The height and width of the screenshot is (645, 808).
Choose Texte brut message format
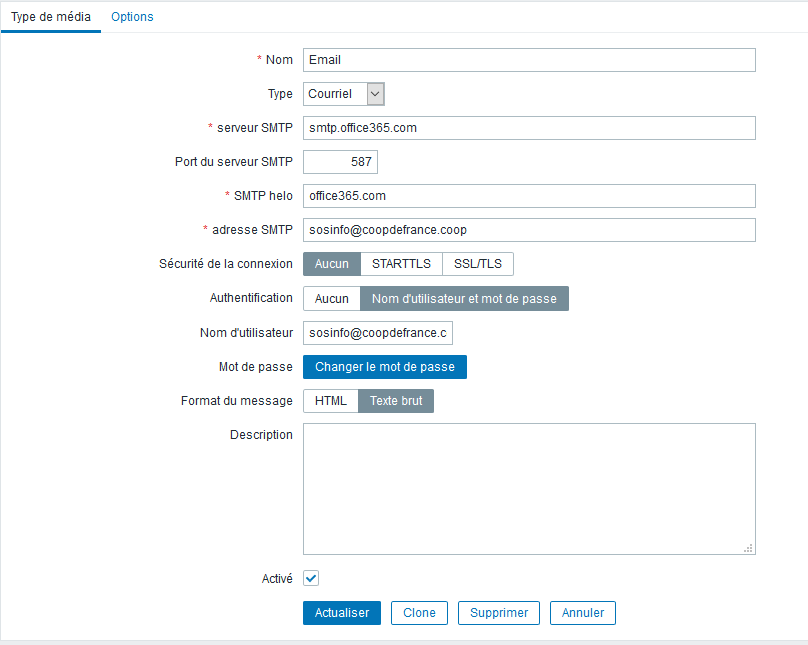396,401
